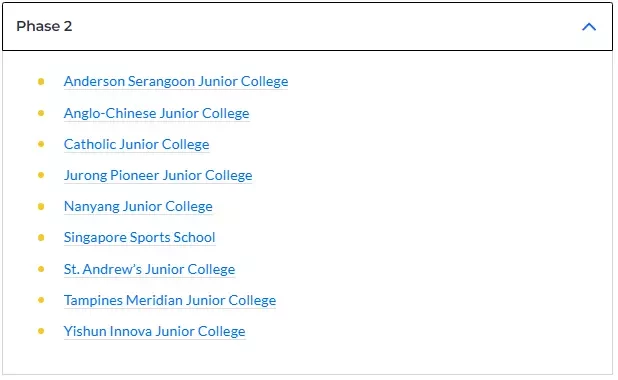Click the yellow bullet beside Anderson Serangoon

click(x=41, y=82)
